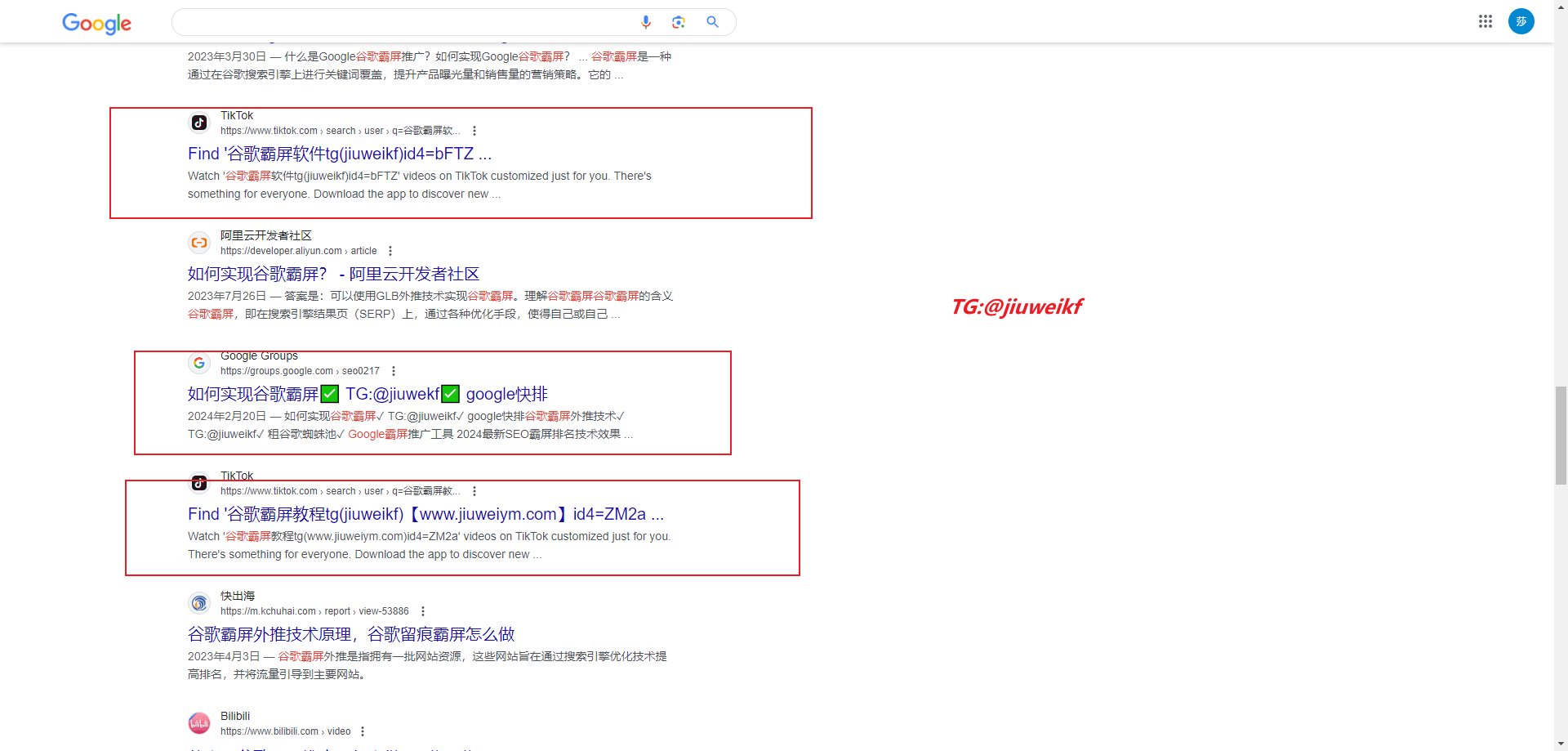Open the Google Groups google快排 result title
Screen dimensions: 1568x751
367,394
